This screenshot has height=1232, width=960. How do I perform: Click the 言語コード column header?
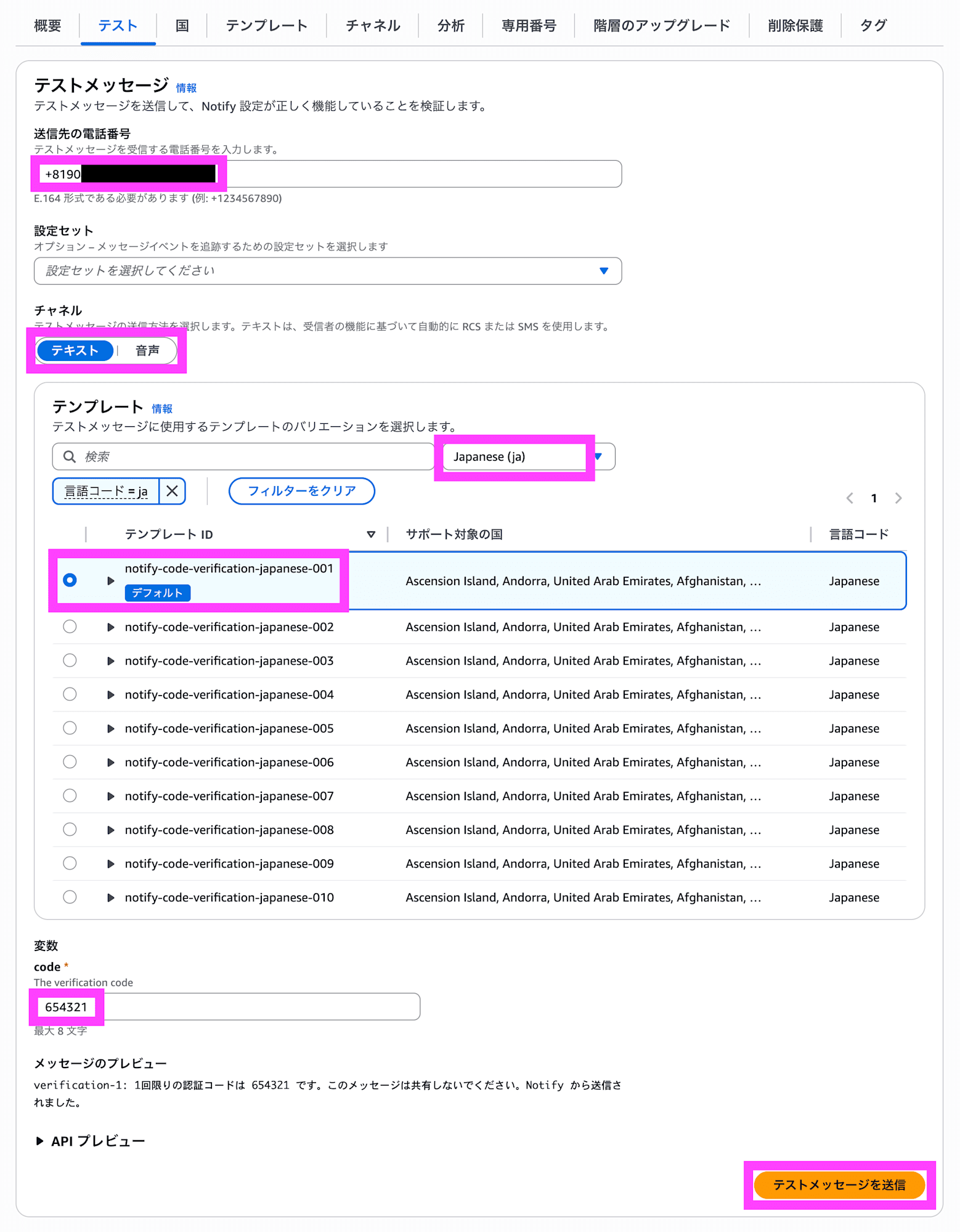[x=859, y=534]
